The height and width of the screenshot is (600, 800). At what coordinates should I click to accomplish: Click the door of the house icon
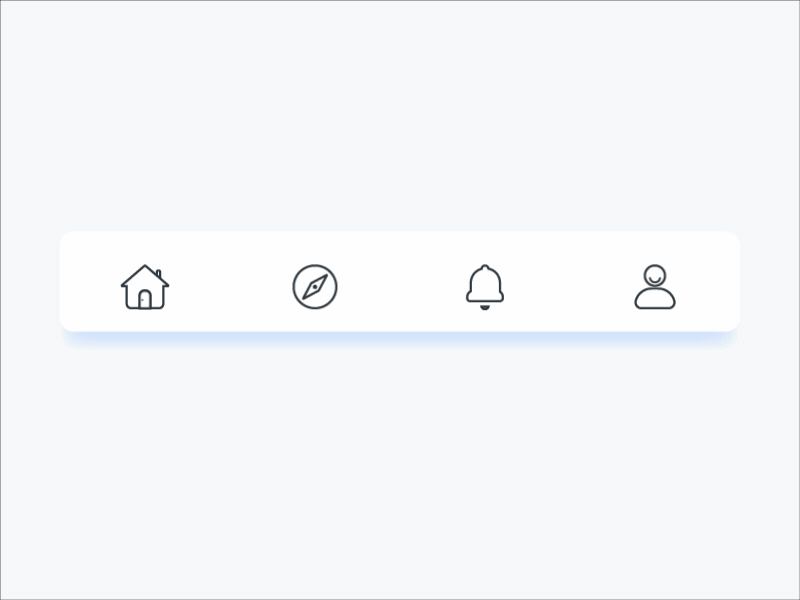145,299
